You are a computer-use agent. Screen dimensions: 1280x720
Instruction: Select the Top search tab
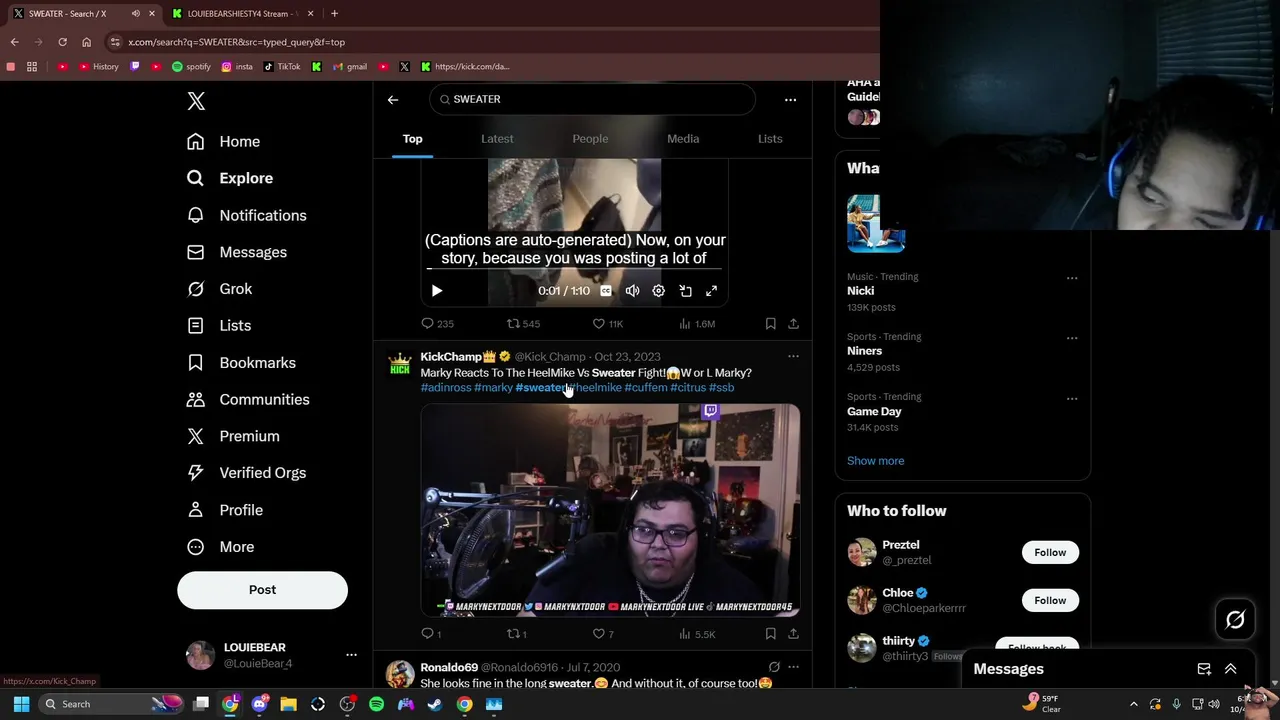[x=412, y=139]
